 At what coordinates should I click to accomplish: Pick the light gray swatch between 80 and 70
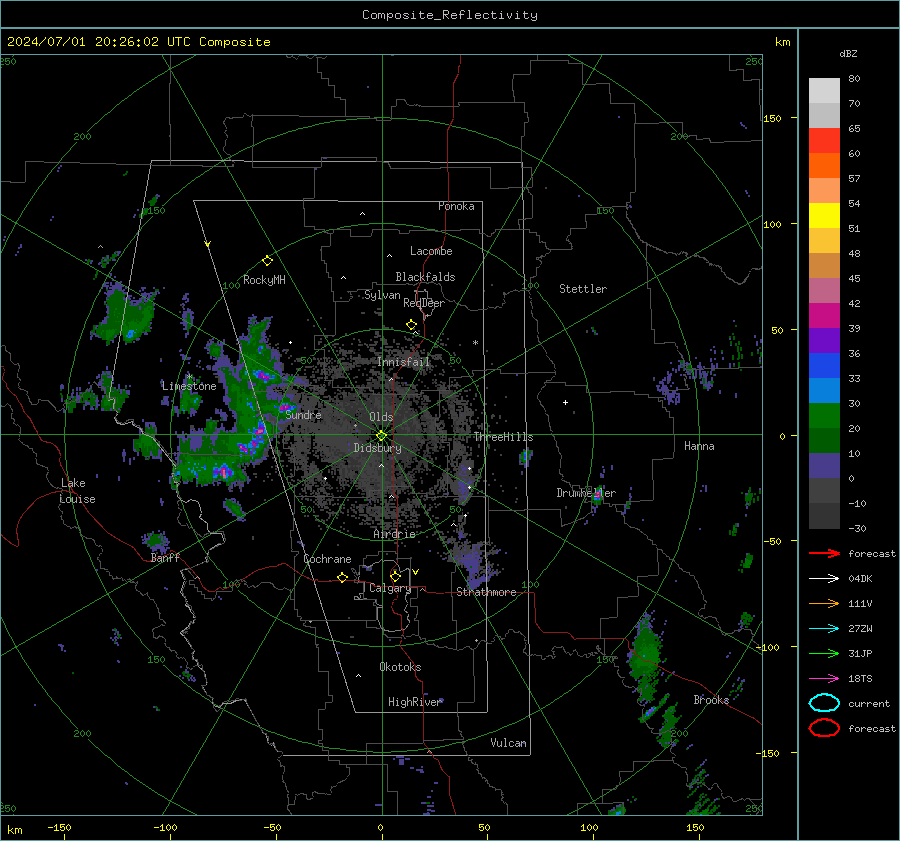824,91
